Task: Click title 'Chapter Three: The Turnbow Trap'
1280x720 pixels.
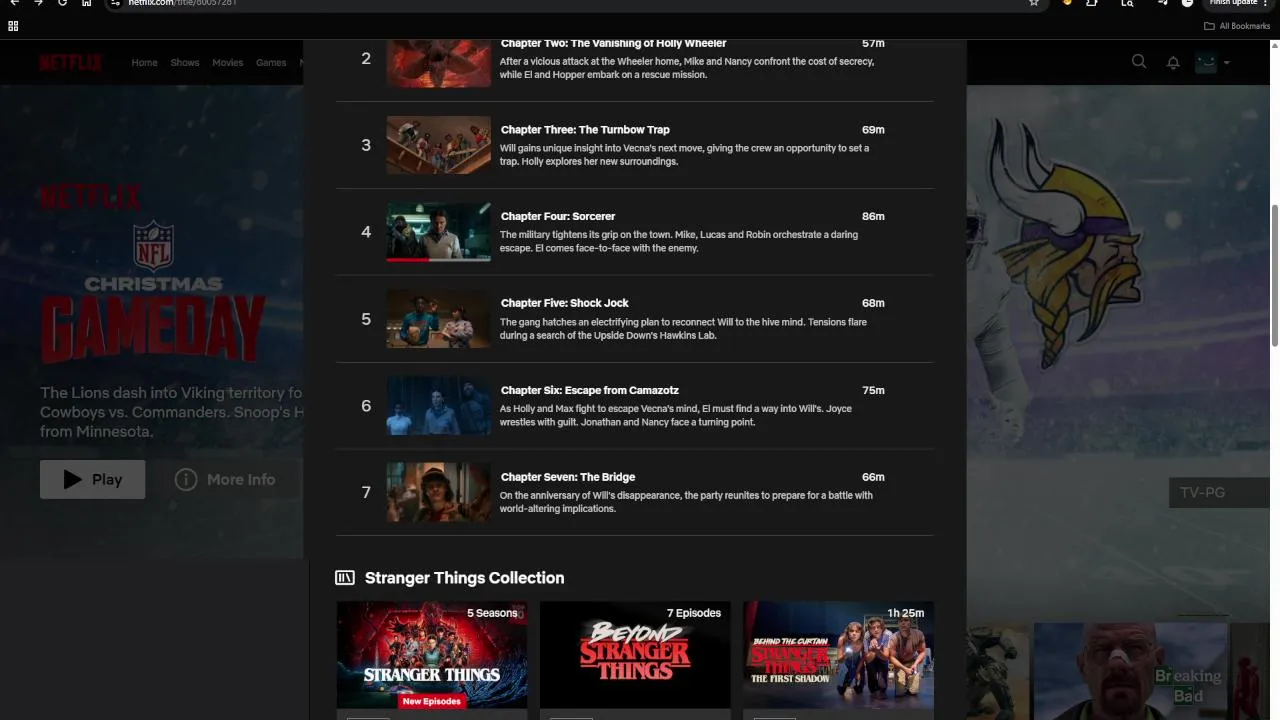Action: (x=585, y=130)
